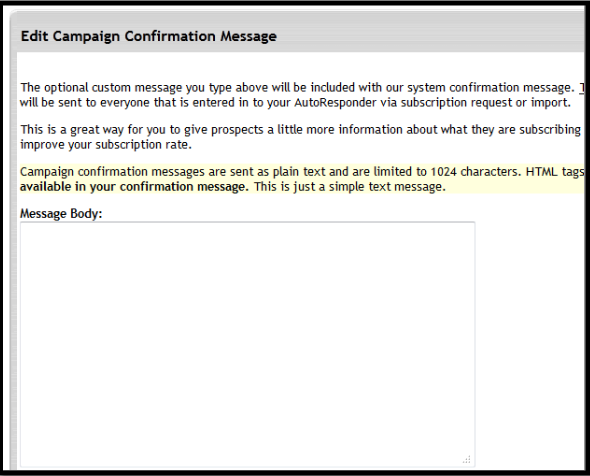
Task: Click the 'Message Body:' field label
Action: click(x=61, y=214)
